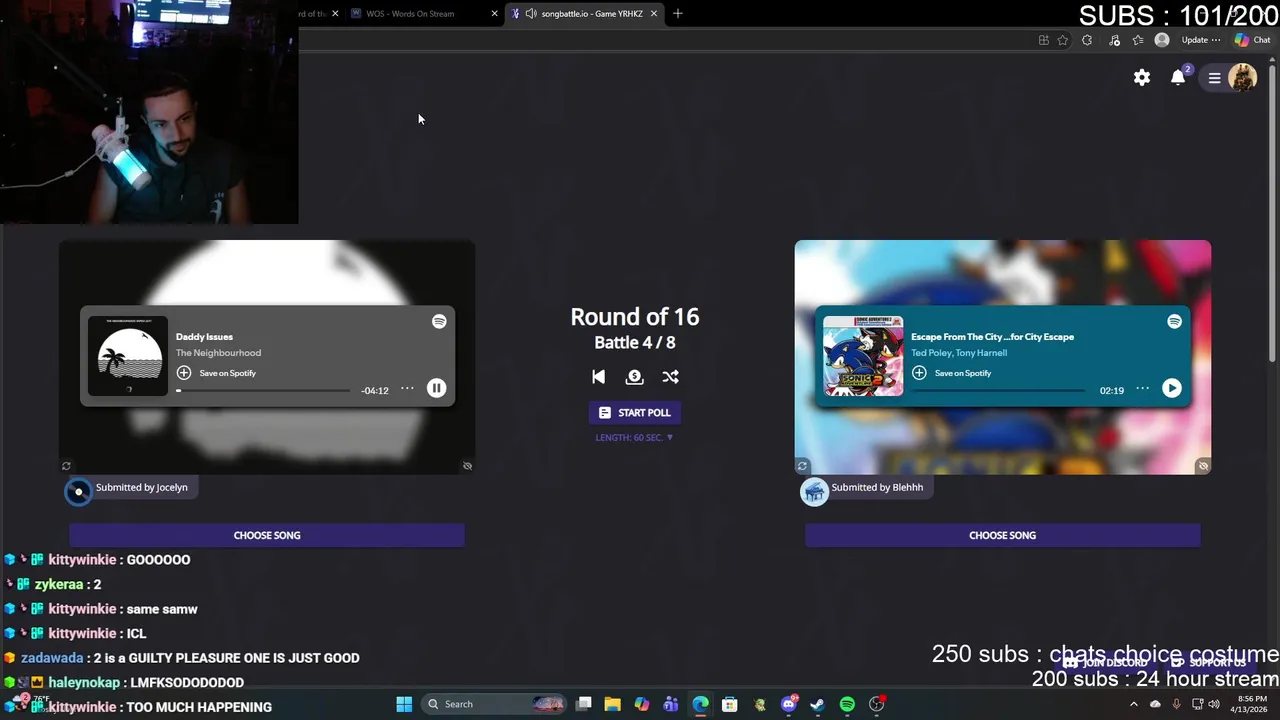Click the Sonic Adventure 2 album cover
This screenshot has width=1280, height=720.
click(863, 356)
